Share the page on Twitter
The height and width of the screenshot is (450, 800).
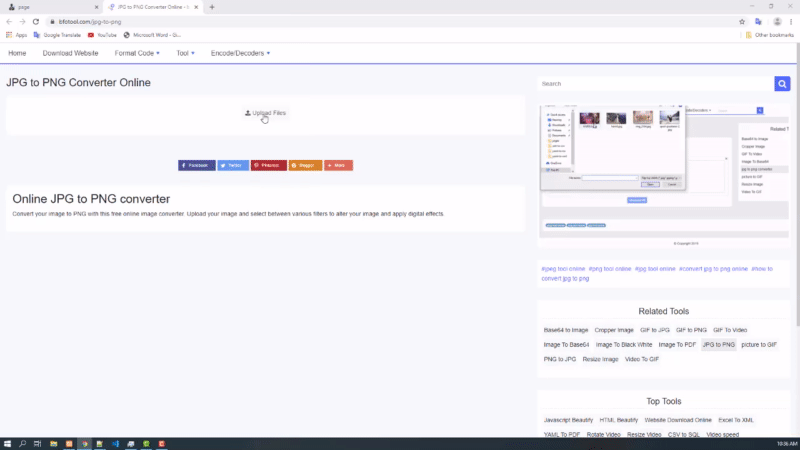(233, 165)
